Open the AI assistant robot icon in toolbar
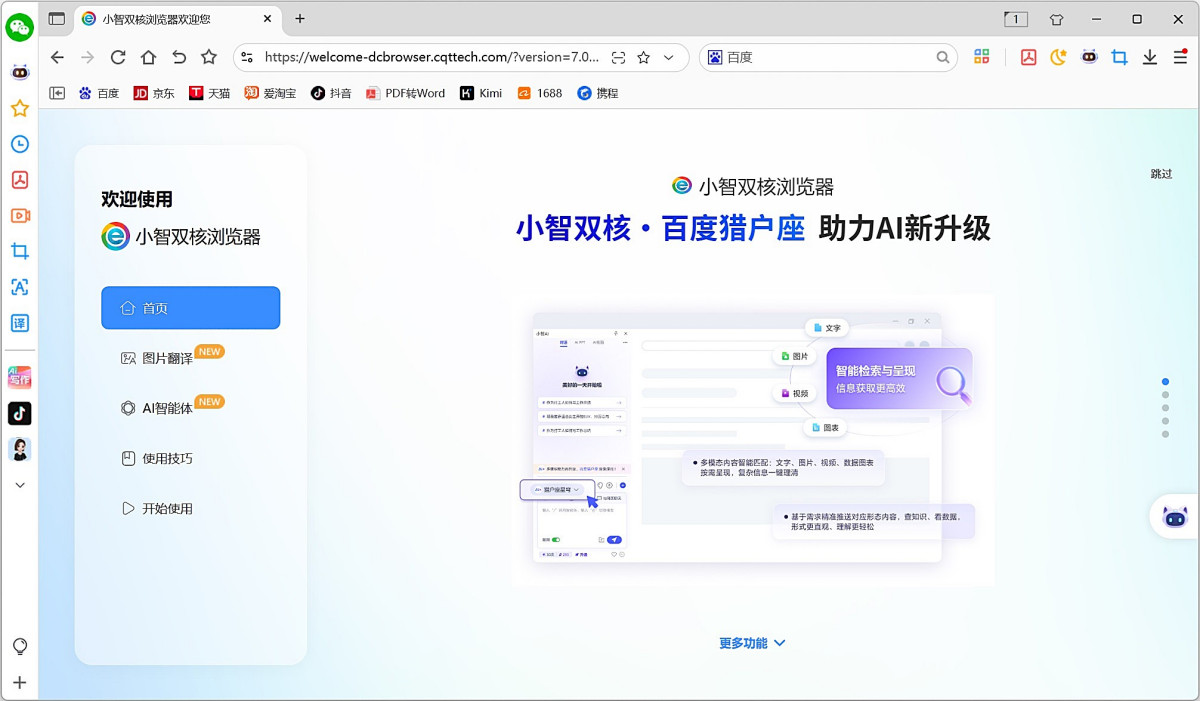This screenshot has height=701, width=1200. pyautogui.click(x=1090, y=58)
